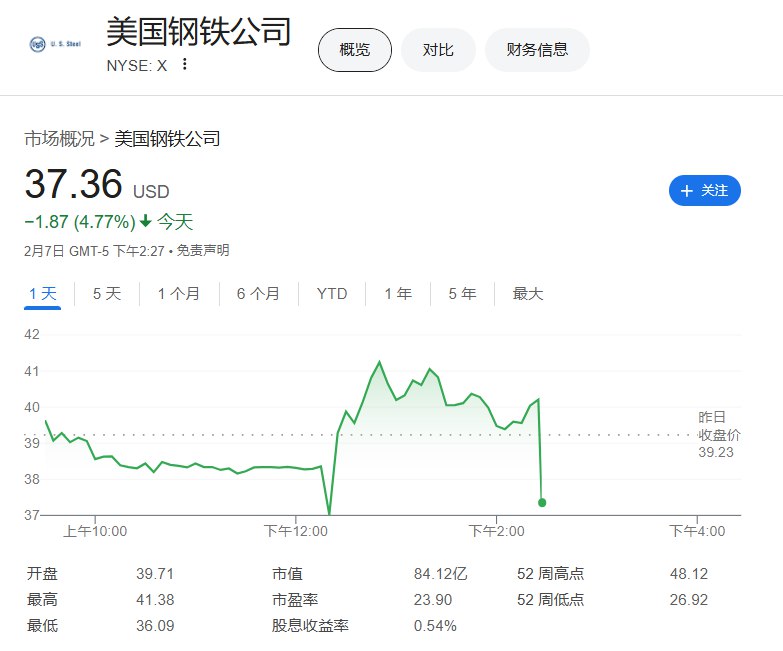Open the three-dot menu beside NYSE: X
The image size is (783, 651).
tap(185, 64)
